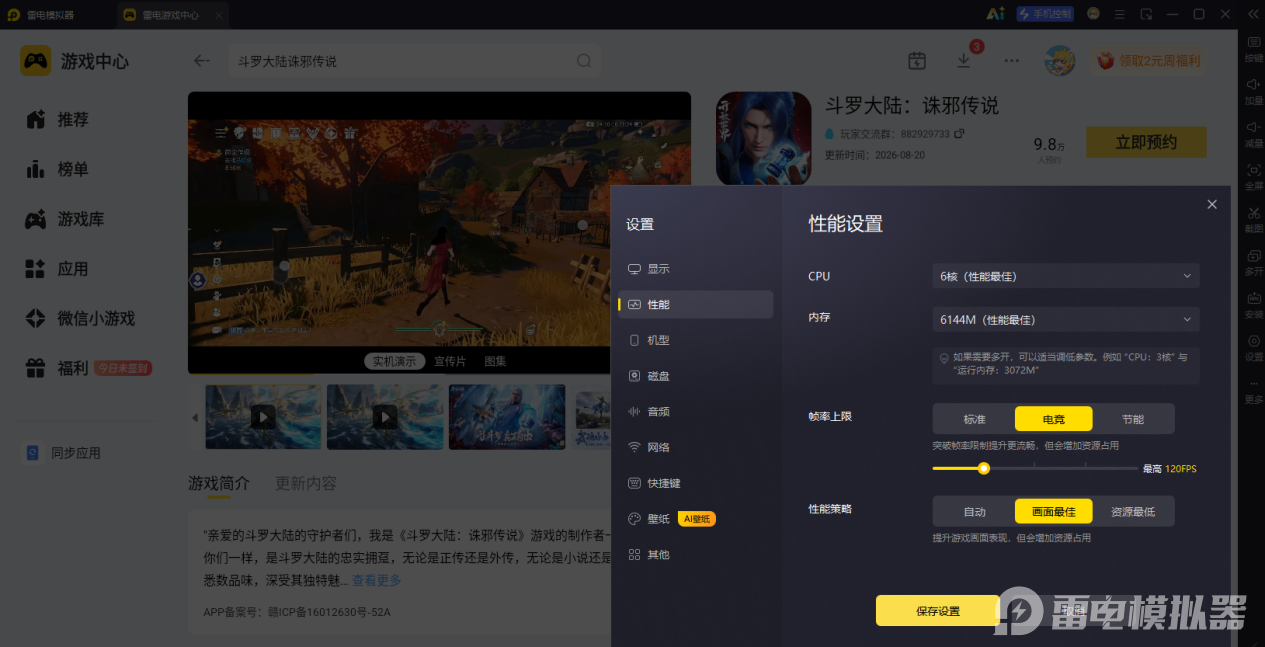This screenshot has height=647, width=1265.
Task: Click 全屏 fullscreen tool
Action: click(x=1253, y=176)
